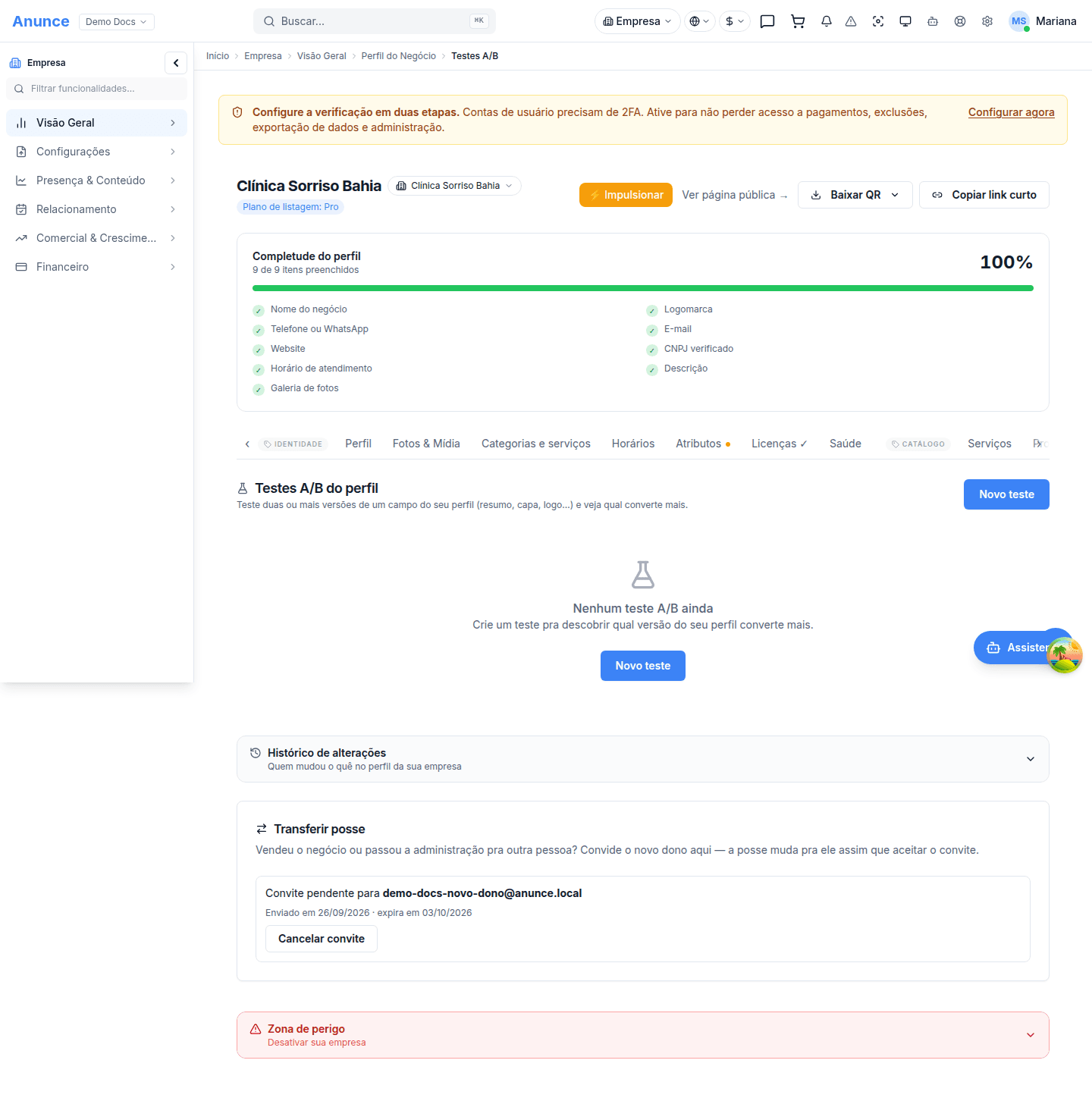Open the currency dollar dropdown

735,21
